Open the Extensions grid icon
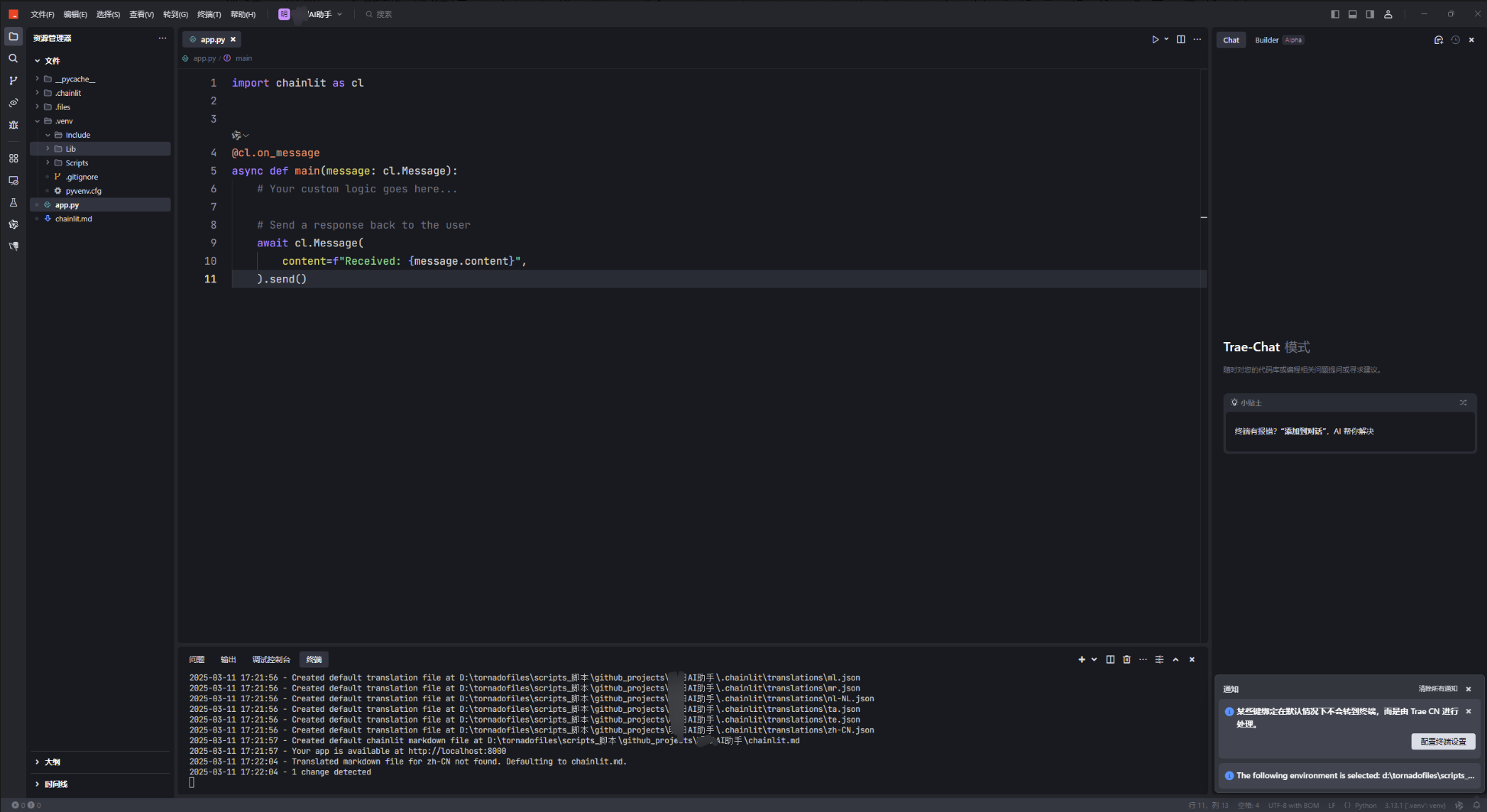 [13, 158]
